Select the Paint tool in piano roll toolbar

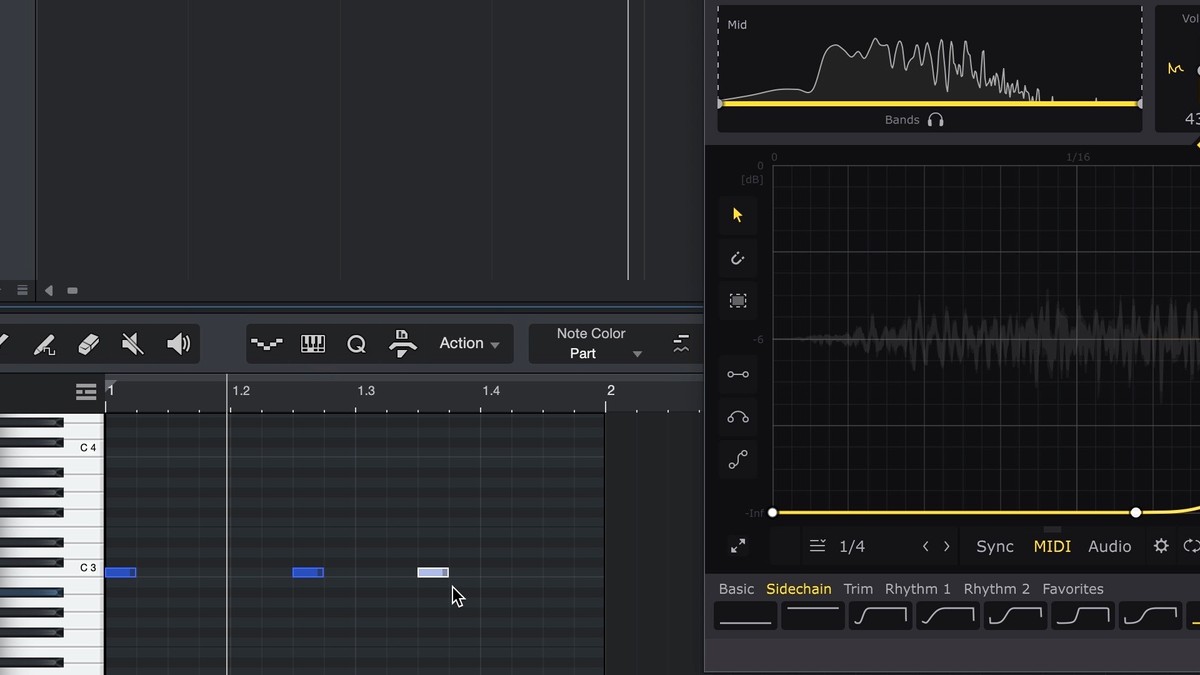[44, 345]
